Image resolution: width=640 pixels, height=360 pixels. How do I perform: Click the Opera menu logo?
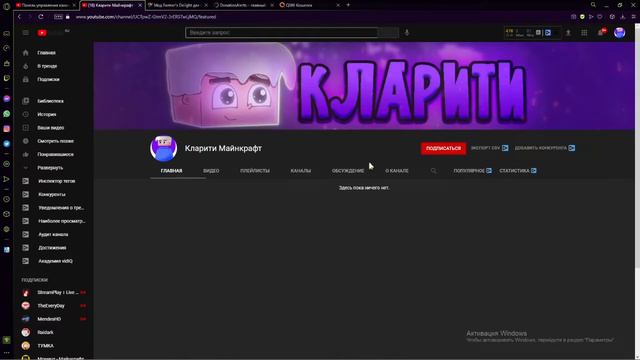(6, 5)
